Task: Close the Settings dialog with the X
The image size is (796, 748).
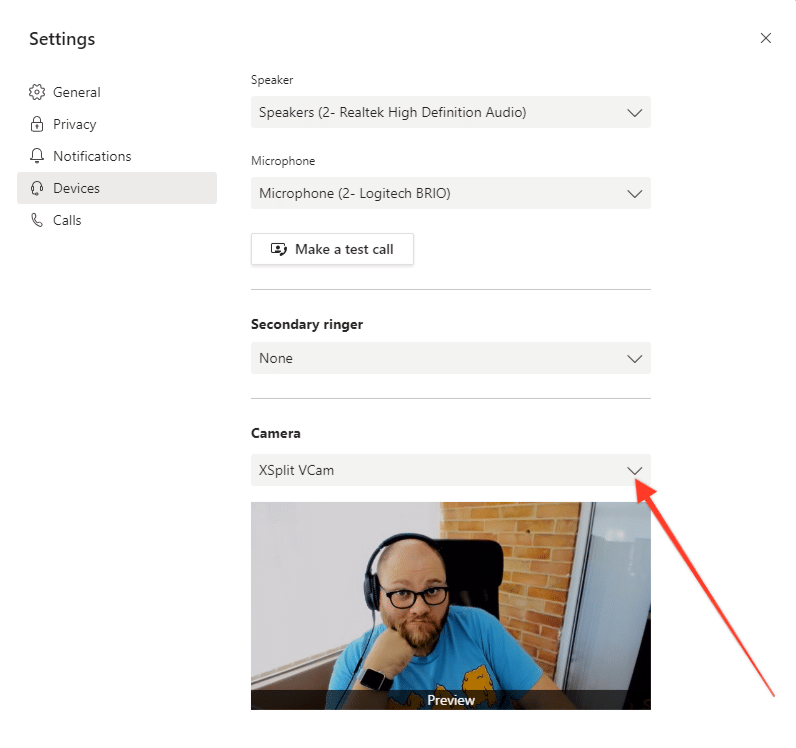Action: (766, 38)
